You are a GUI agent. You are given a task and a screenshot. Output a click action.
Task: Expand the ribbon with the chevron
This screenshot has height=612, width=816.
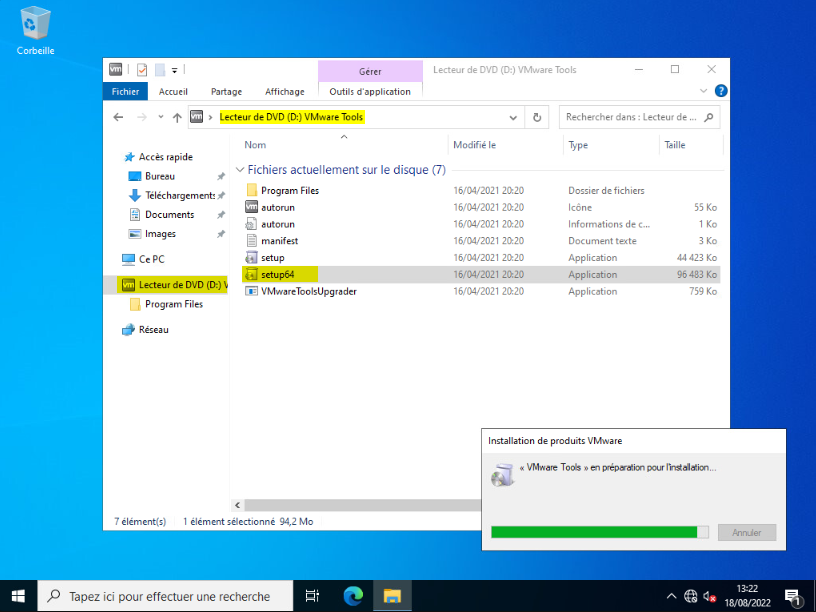click(703, 91)
